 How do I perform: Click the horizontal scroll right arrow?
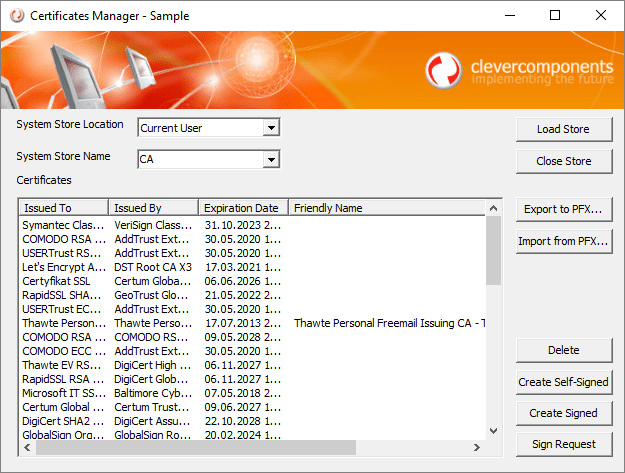pyautogui.click(x=477, y=447)
